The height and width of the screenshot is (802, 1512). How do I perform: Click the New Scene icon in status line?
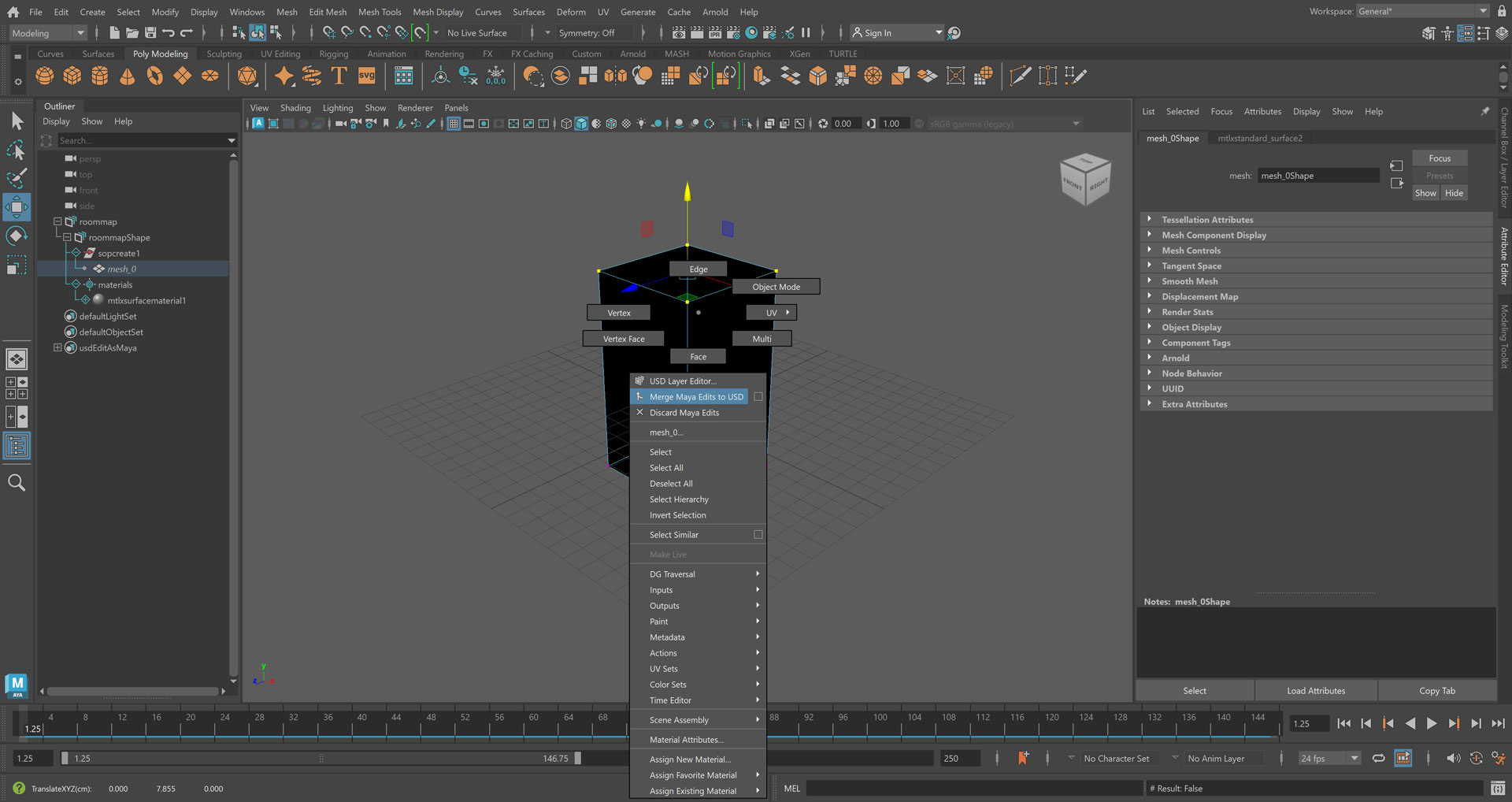(114, 32)
